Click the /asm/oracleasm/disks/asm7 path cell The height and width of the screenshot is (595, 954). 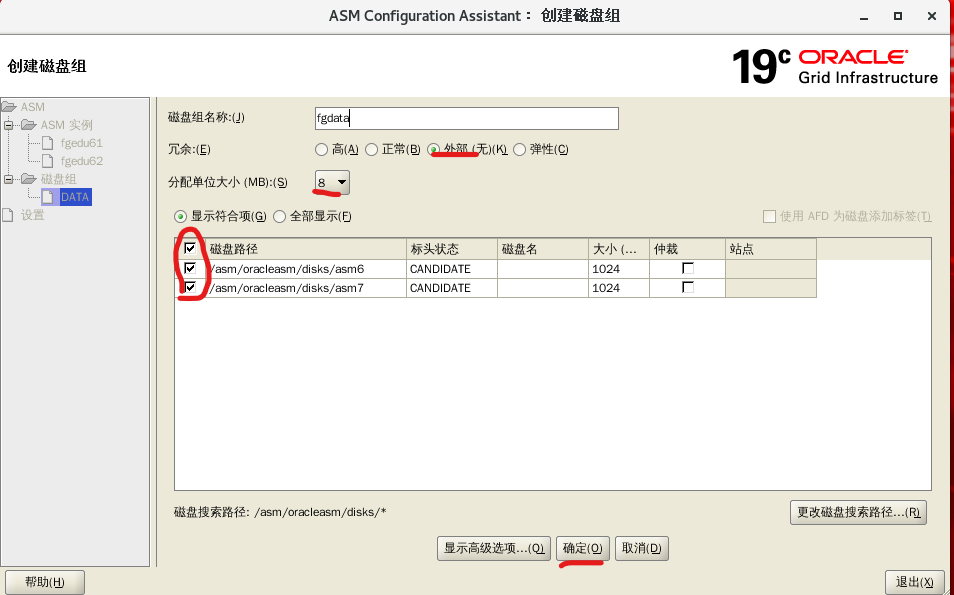tap(306, 288)
